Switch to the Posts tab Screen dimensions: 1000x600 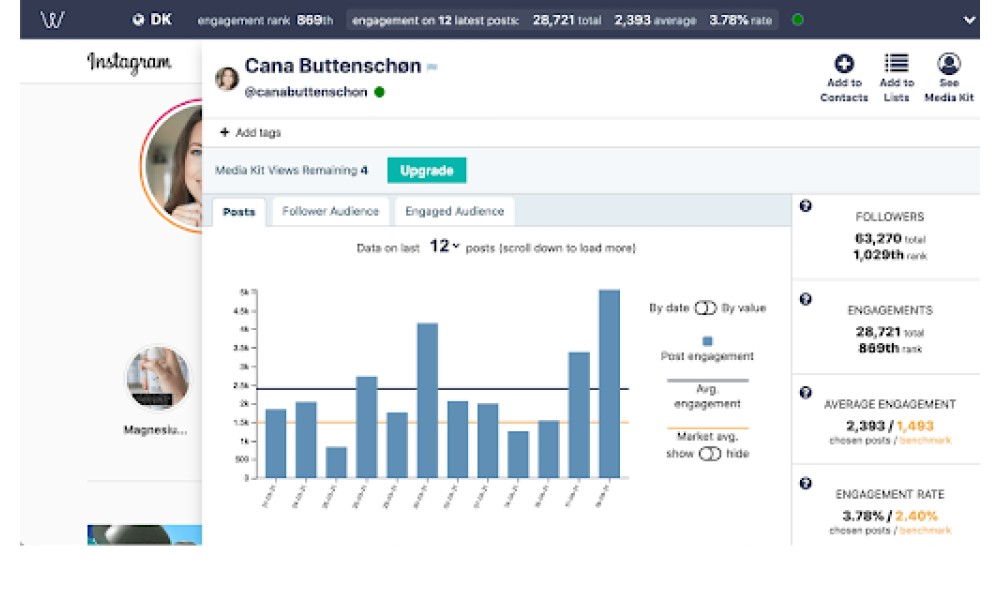pos(239,212)
